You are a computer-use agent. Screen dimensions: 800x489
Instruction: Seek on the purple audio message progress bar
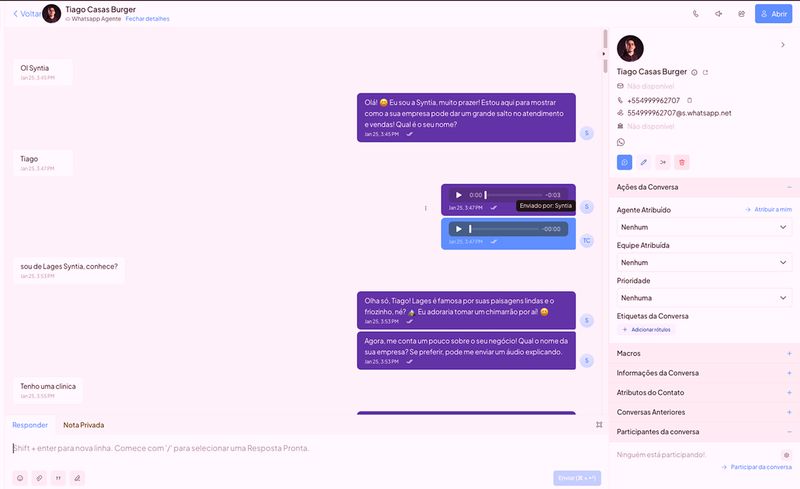click(x=513, y=195)
